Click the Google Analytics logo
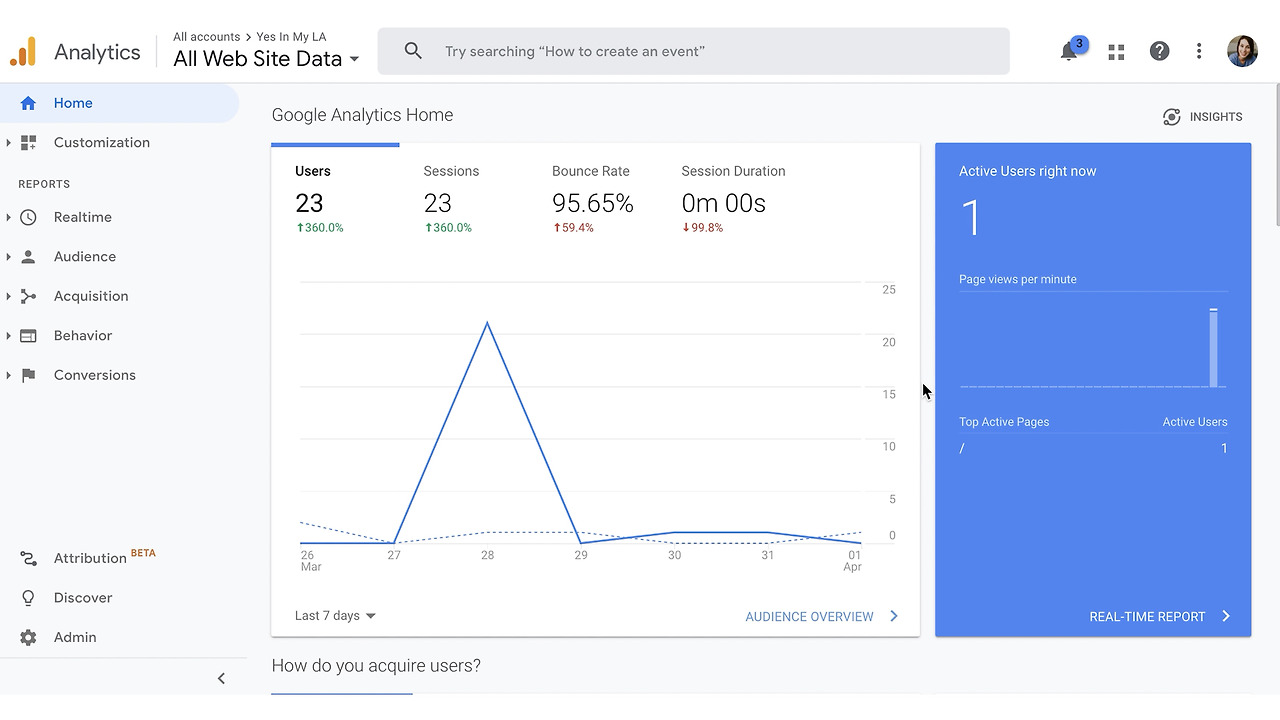The height and width of the screenshot is (720, 1280). coord(24,52)
